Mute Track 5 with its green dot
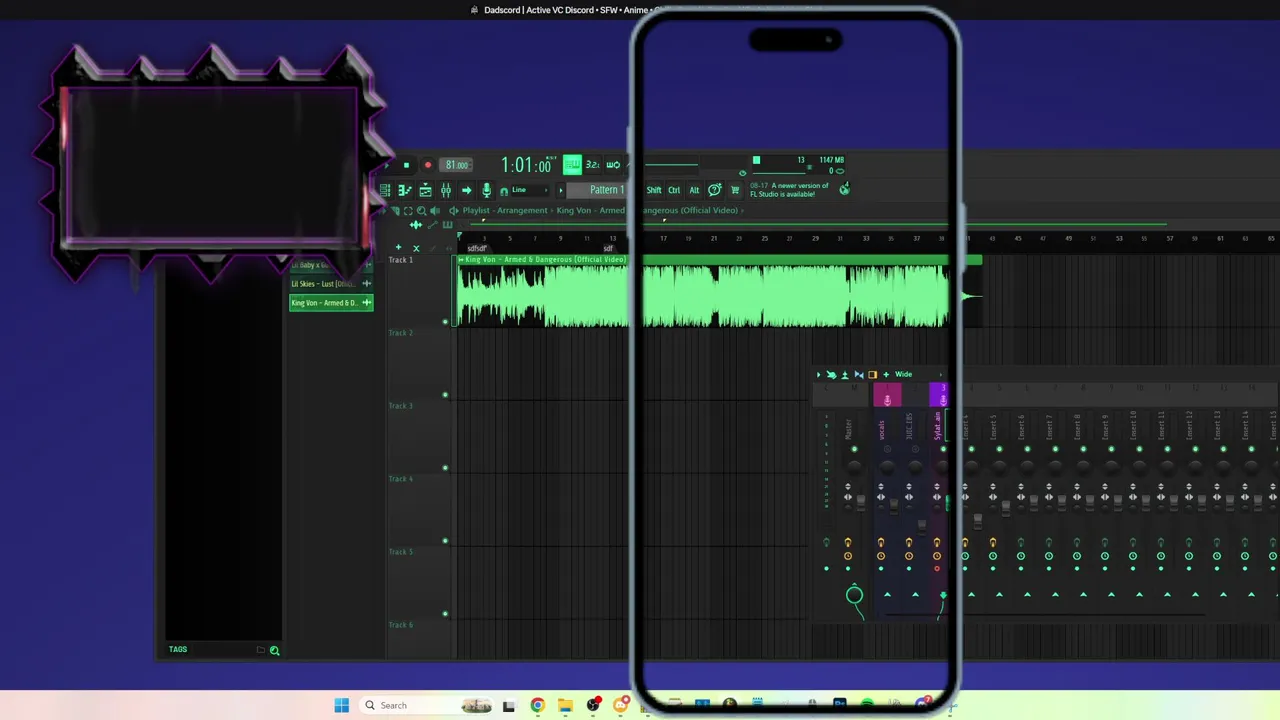Viewport: 1280px width, 720px height. (x=446, y=614)
